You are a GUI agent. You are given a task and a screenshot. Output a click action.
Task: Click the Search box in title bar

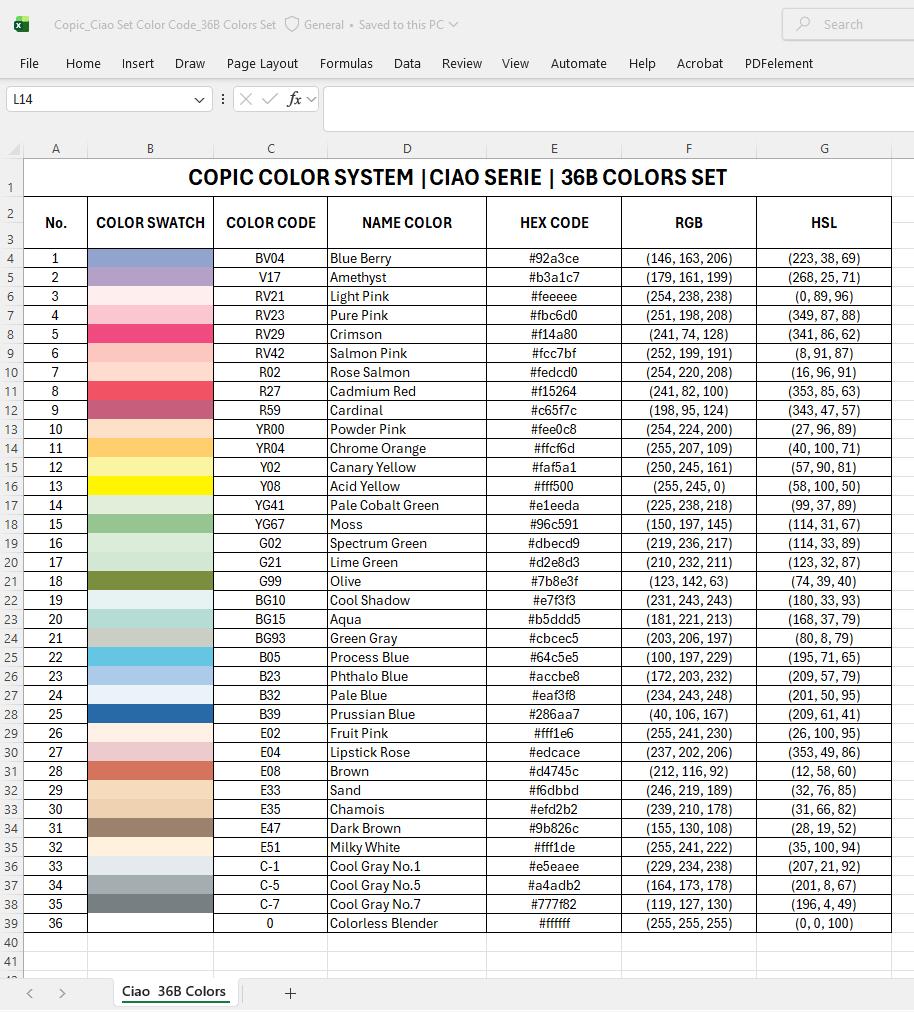tap(848, 25)
